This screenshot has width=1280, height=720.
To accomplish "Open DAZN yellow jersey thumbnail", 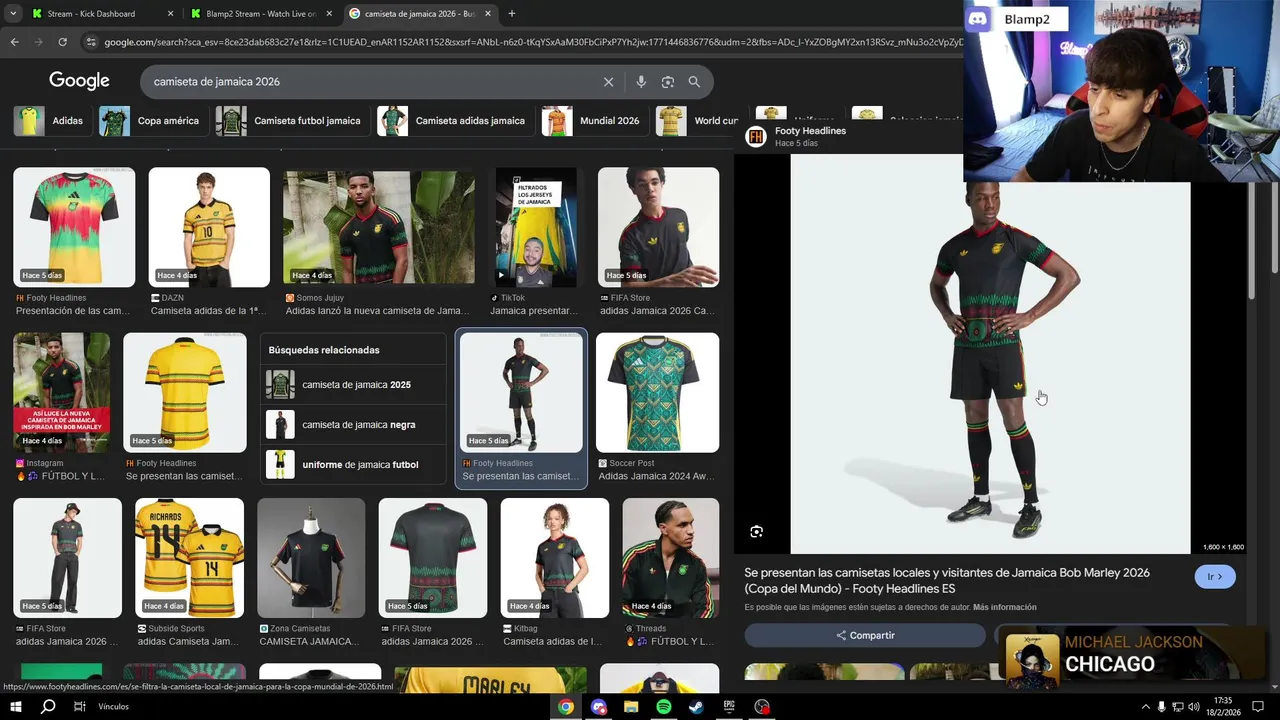I will click(x=209, y=227).
